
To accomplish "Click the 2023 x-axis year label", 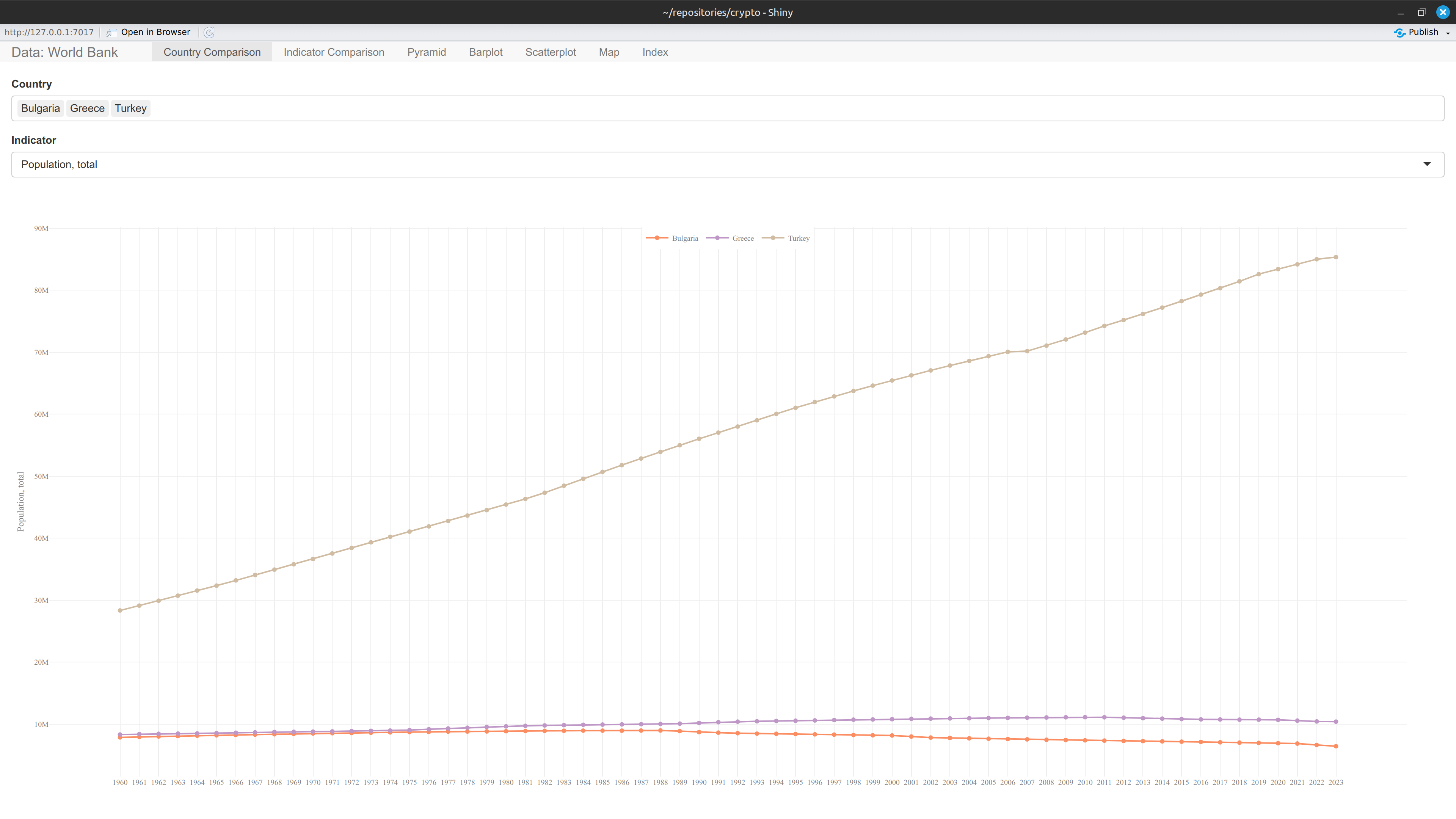I will pos(1335,782).
